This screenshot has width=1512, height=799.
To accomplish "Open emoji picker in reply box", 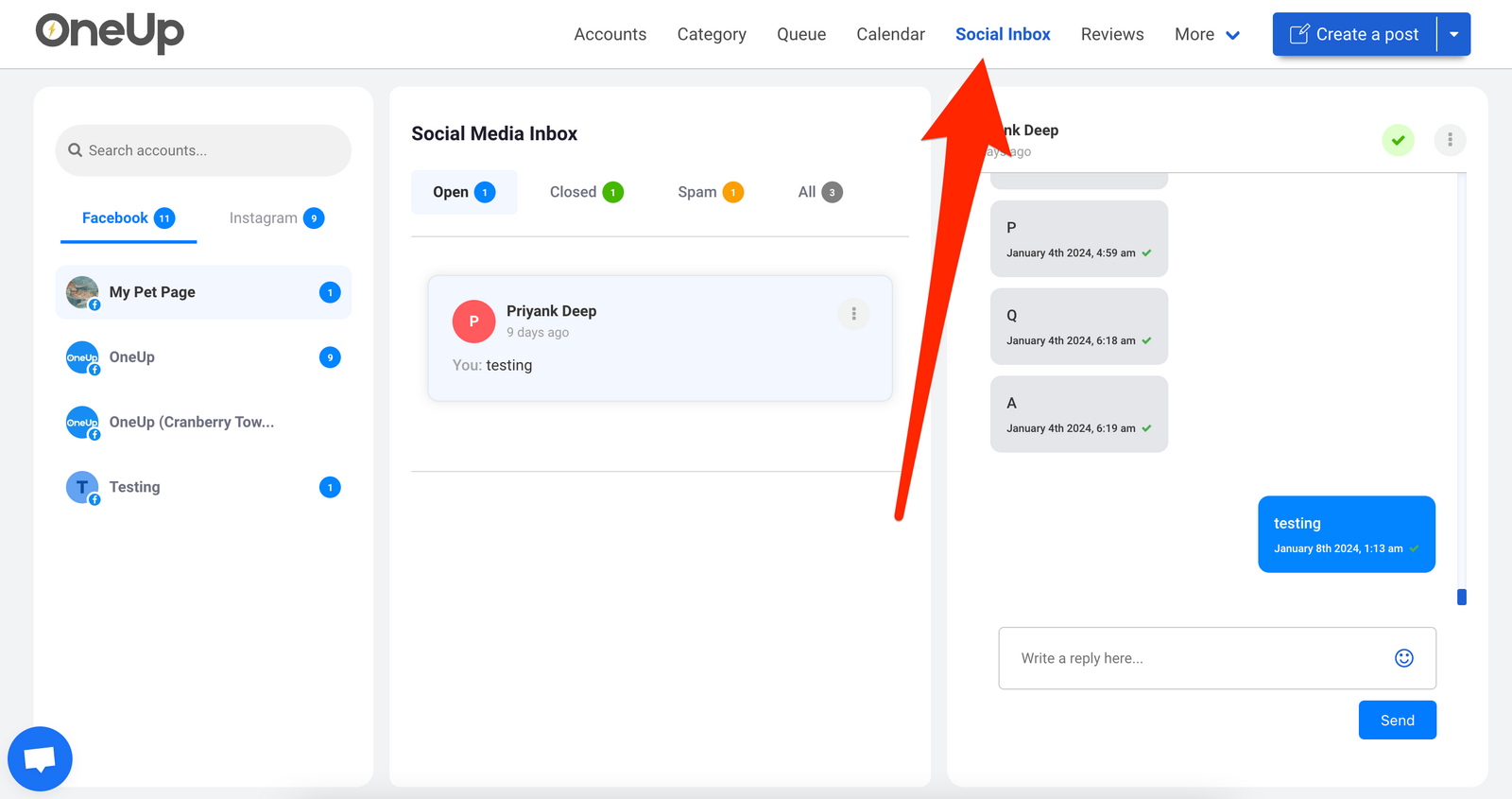I will (x=1404, y=658).
